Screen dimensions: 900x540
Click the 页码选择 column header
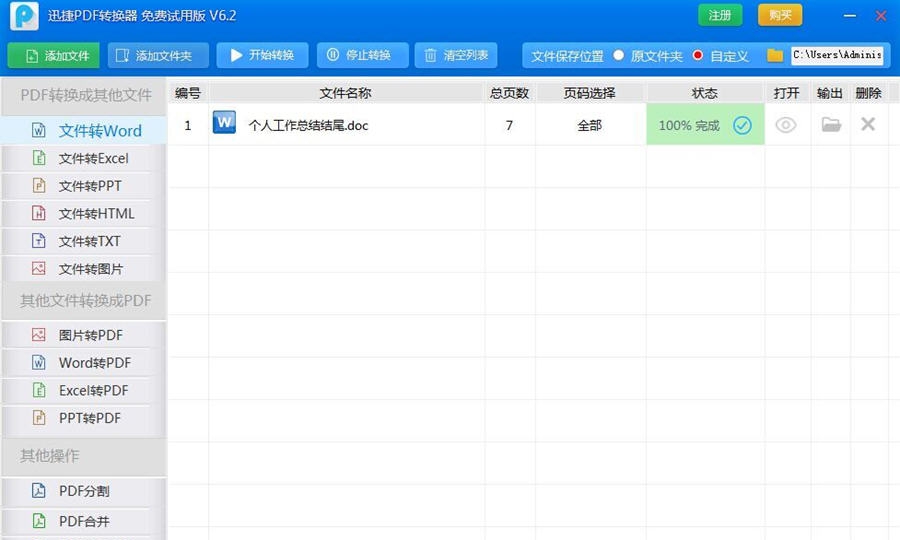589,93
